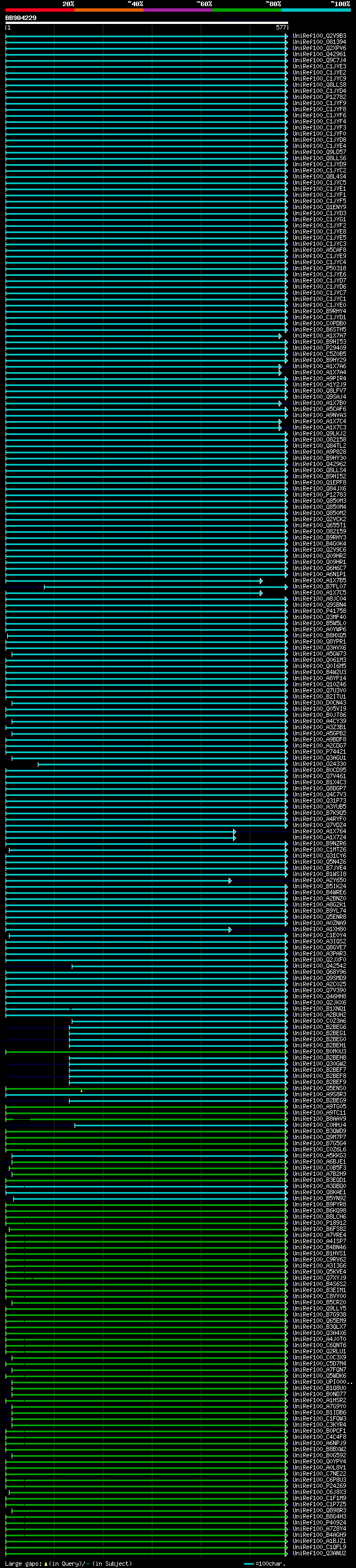The width and height of the screenshot is (356, 1568).
Task: Click the end position label 577
Action: pyautogui.click(x=280, y=27)
